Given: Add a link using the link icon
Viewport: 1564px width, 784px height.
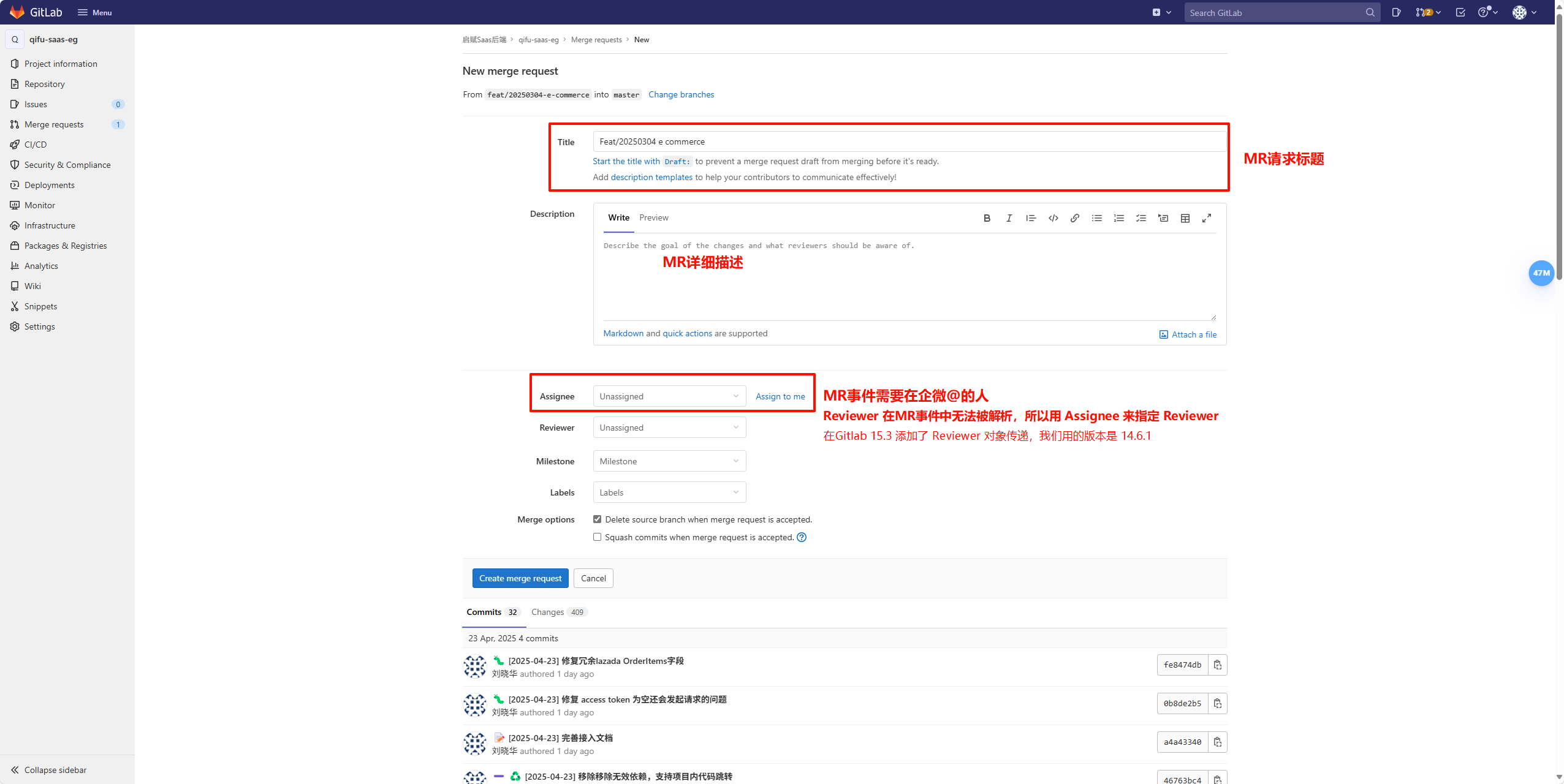Looking at the screenshot, I should 1075,218.
